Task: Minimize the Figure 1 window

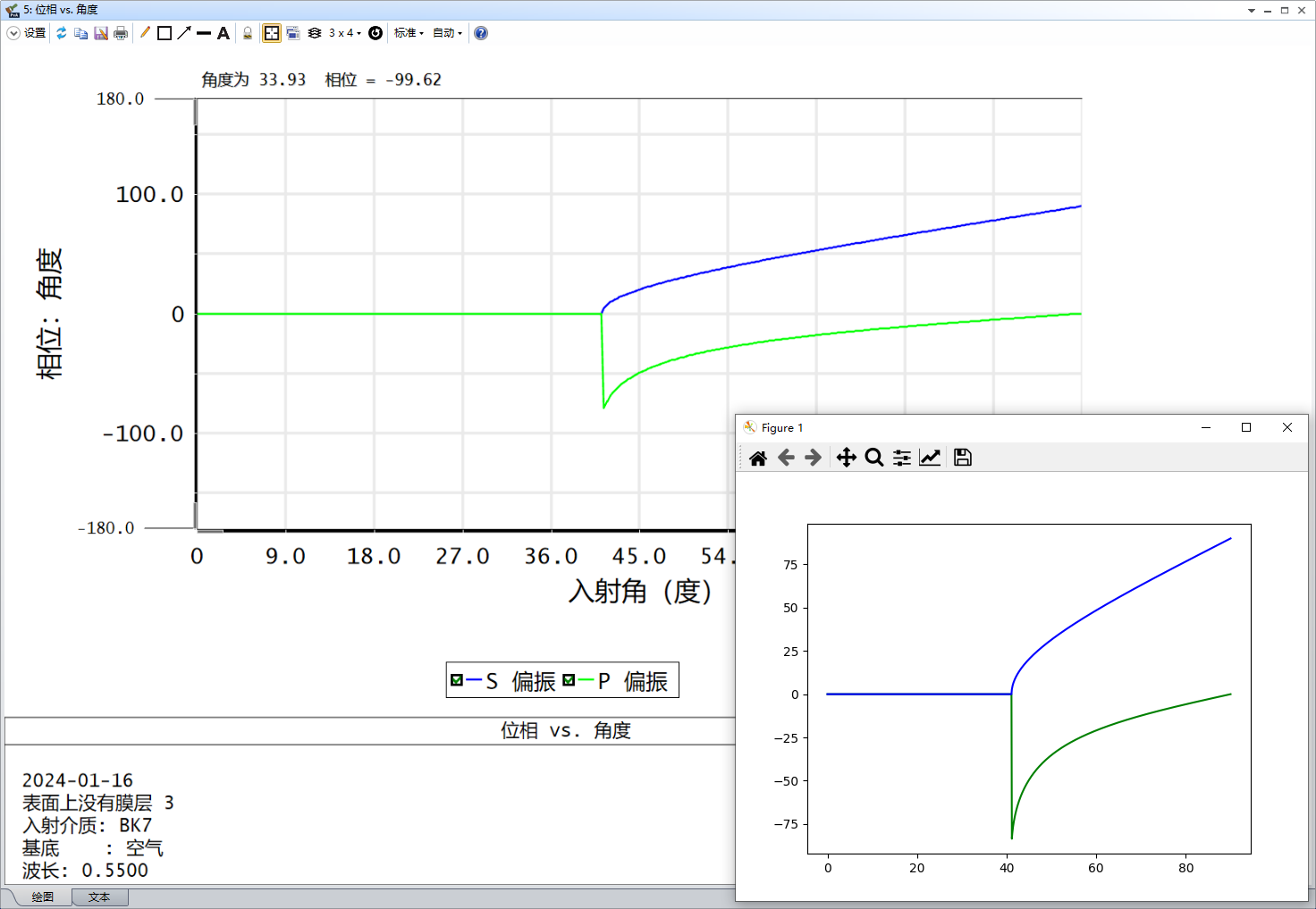Action: [x=1206, y=427]
